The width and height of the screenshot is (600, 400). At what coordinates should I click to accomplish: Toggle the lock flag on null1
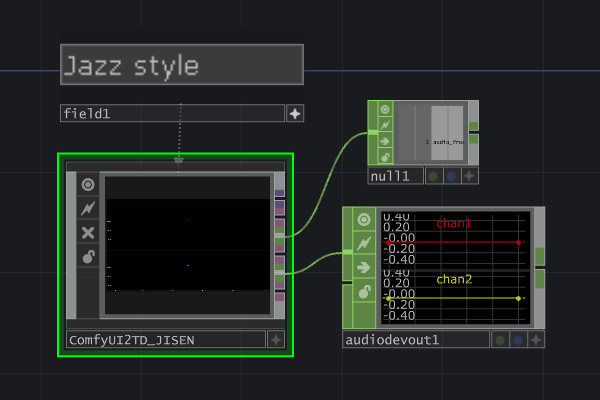pos(385,157)
